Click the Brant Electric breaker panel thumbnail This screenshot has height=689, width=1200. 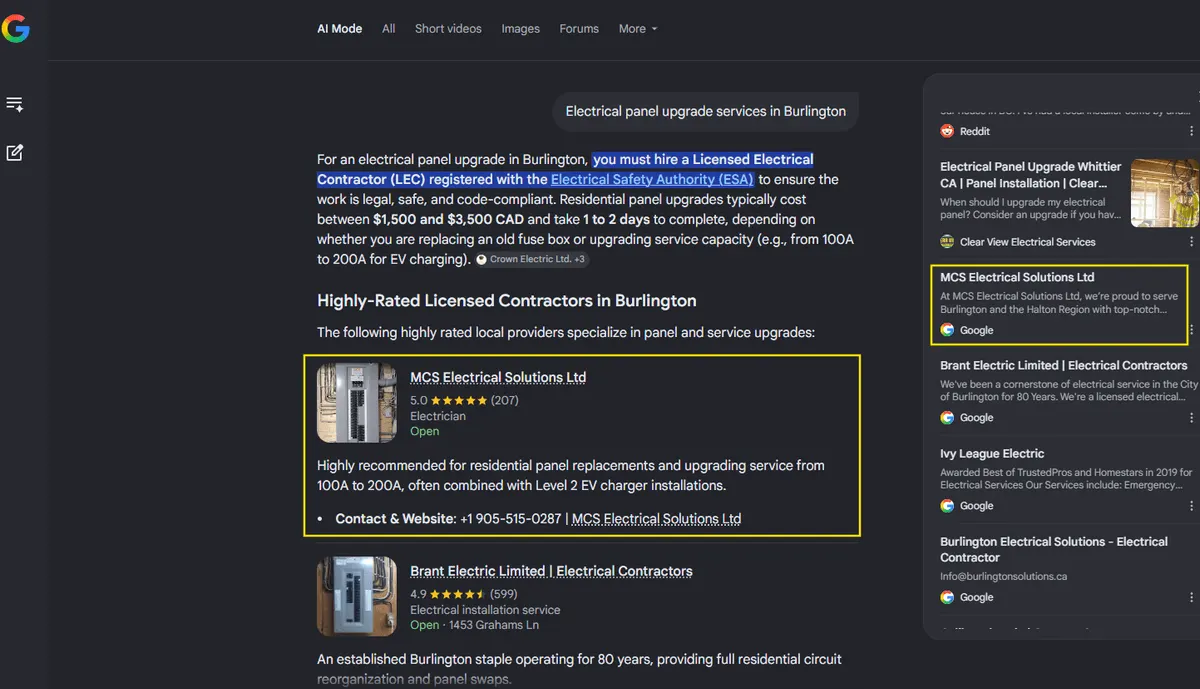click(x=357, y=596)
